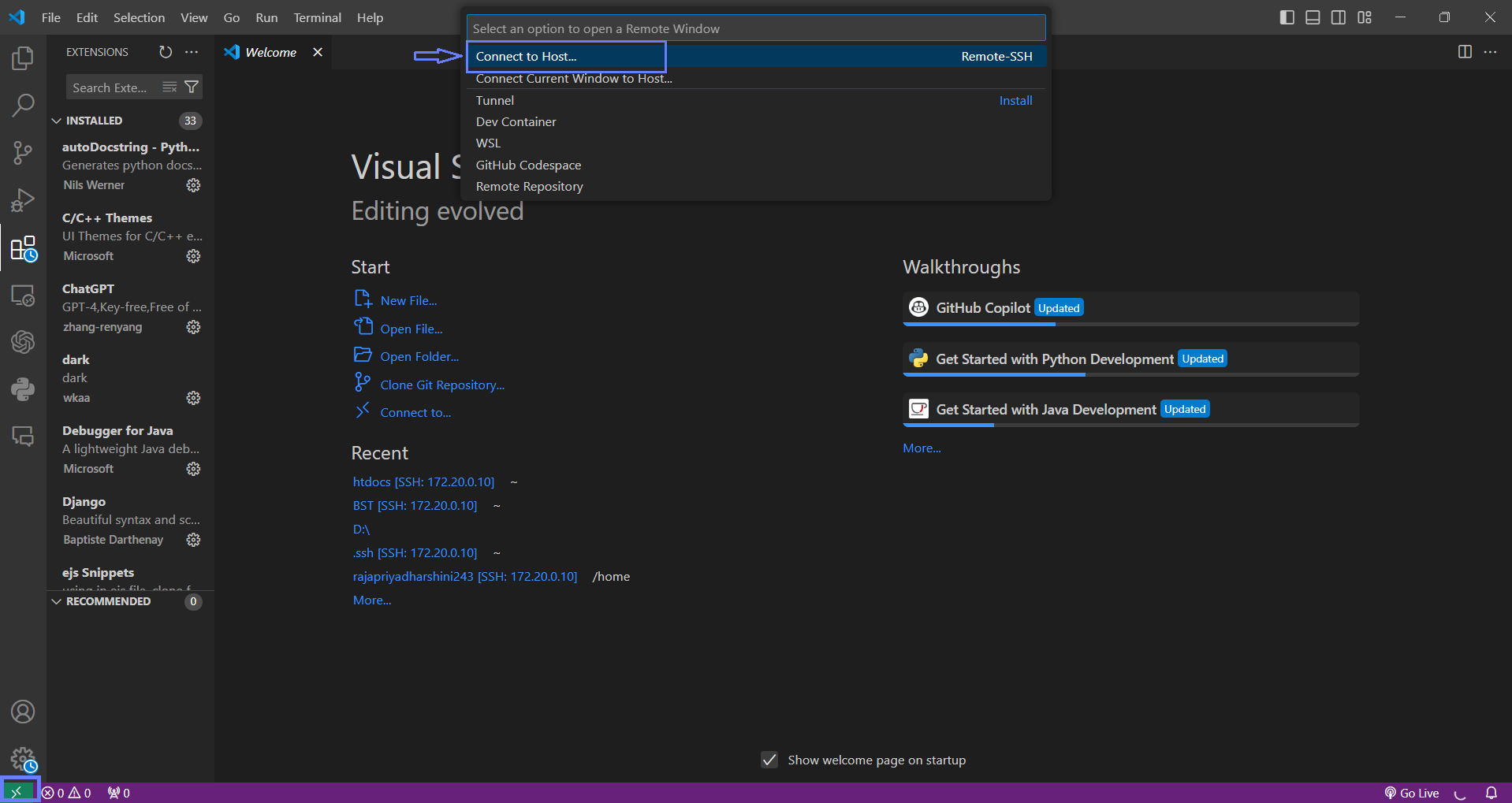Refresh the extensions list
This screenshot has height=803, width=1512.
point(166,52)
